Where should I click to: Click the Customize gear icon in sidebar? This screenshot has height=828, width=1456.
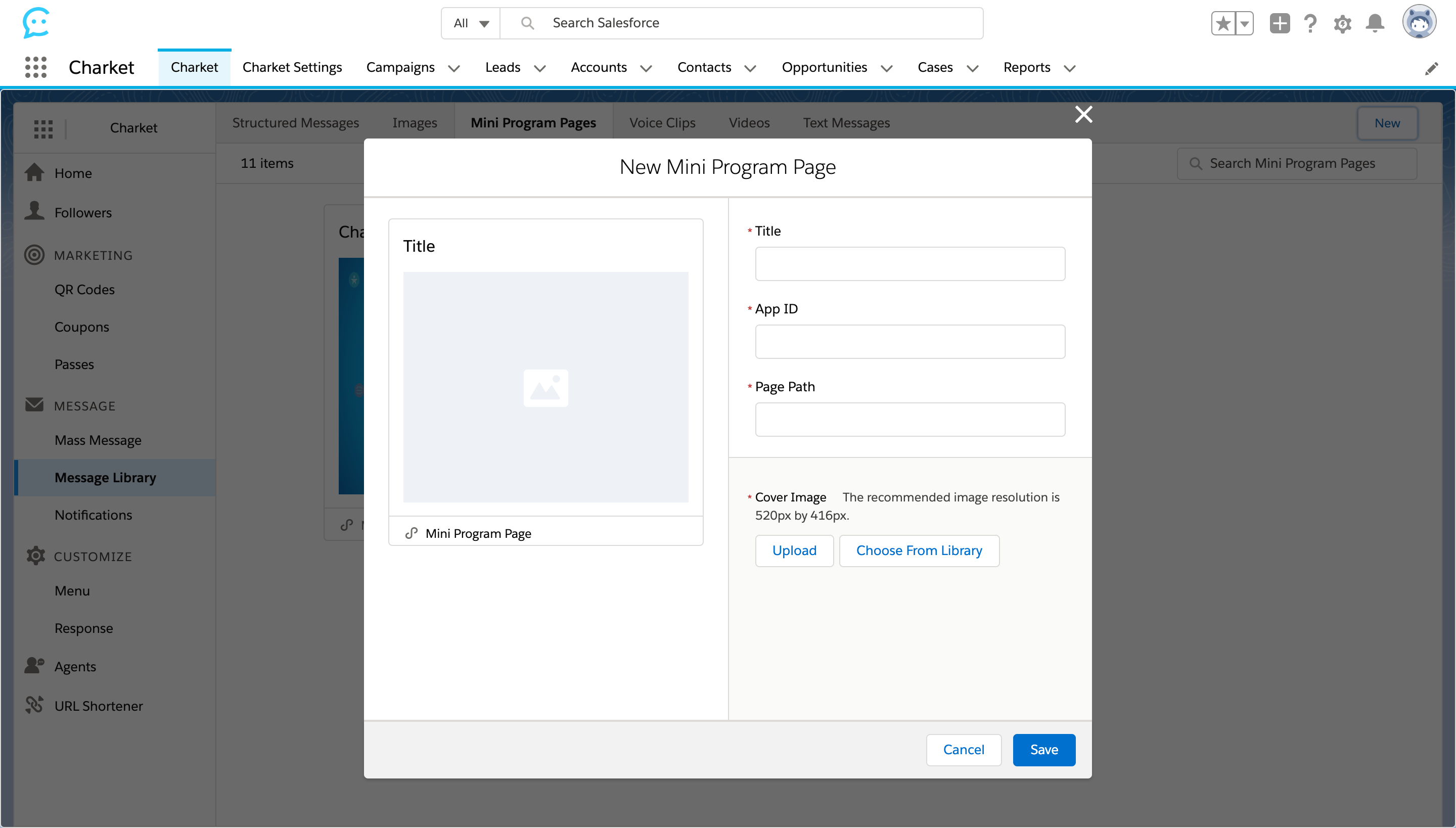[x=35, y=556]
